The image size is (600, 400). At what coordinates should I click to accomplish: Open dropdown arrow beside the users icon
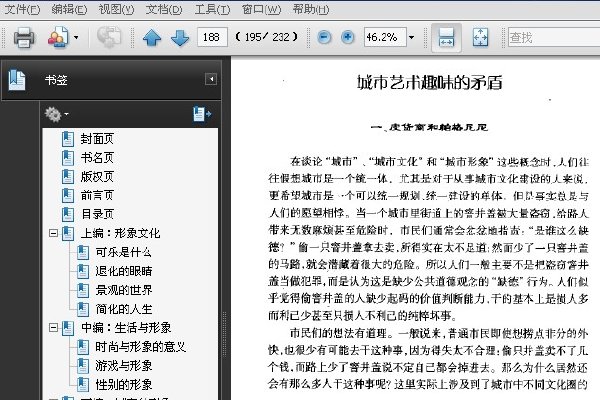(x=76, y=38)
